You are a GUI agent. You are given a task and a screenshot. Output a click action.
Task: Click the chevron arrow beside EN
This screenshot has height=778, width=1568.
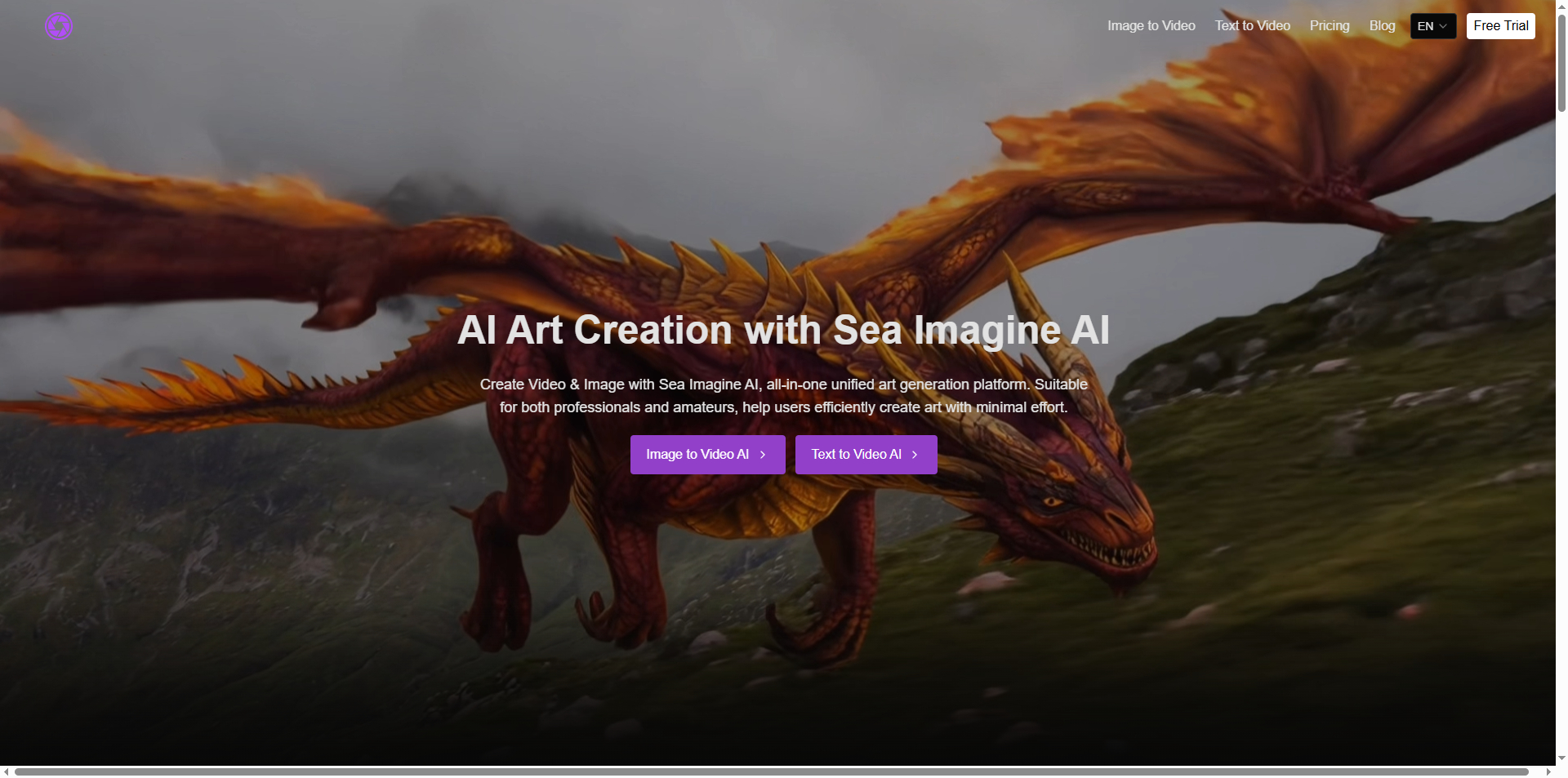point(1443,26)
